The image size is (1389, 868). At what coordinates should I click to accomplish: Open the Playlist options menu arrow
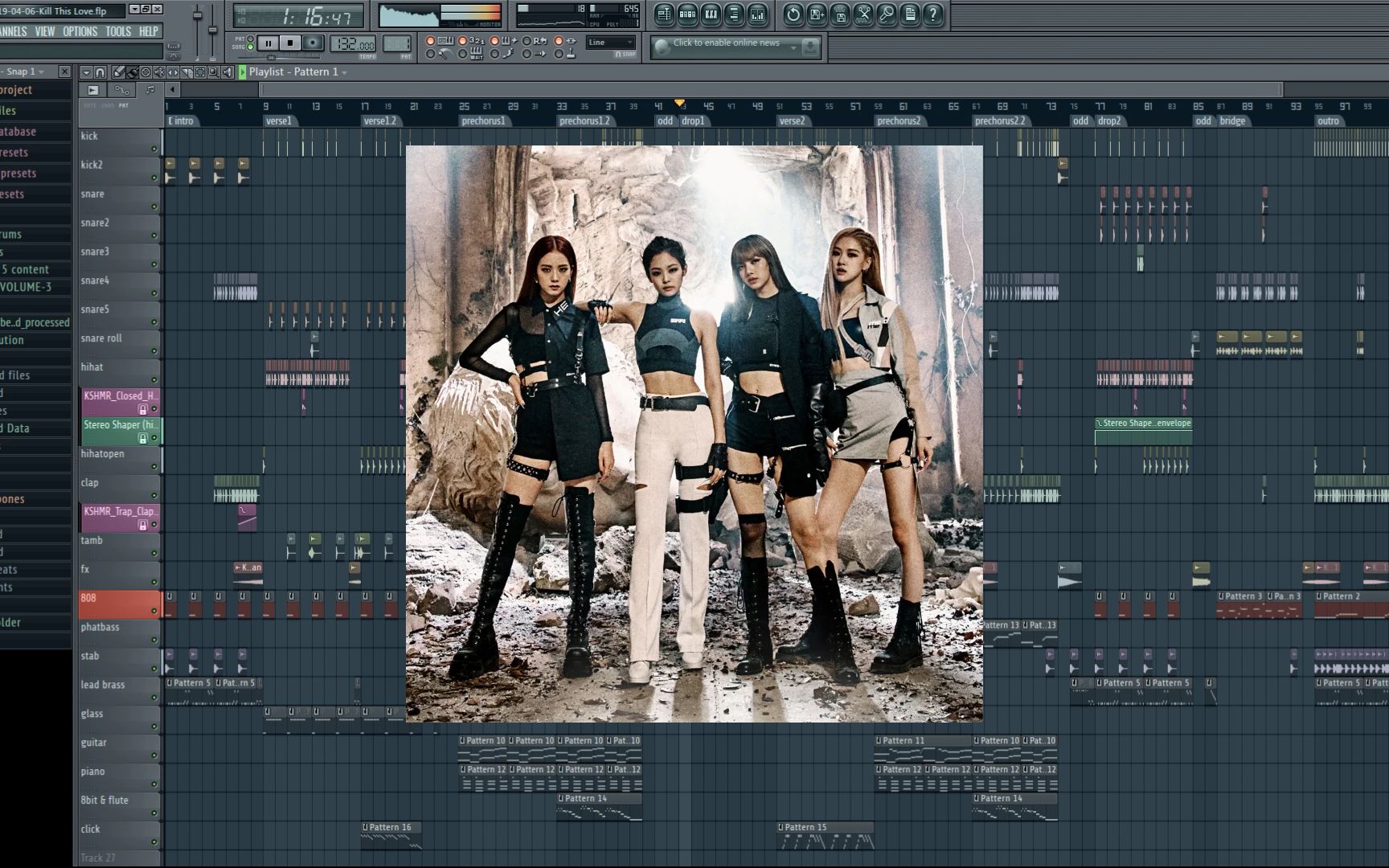click(x=86, y=72)
